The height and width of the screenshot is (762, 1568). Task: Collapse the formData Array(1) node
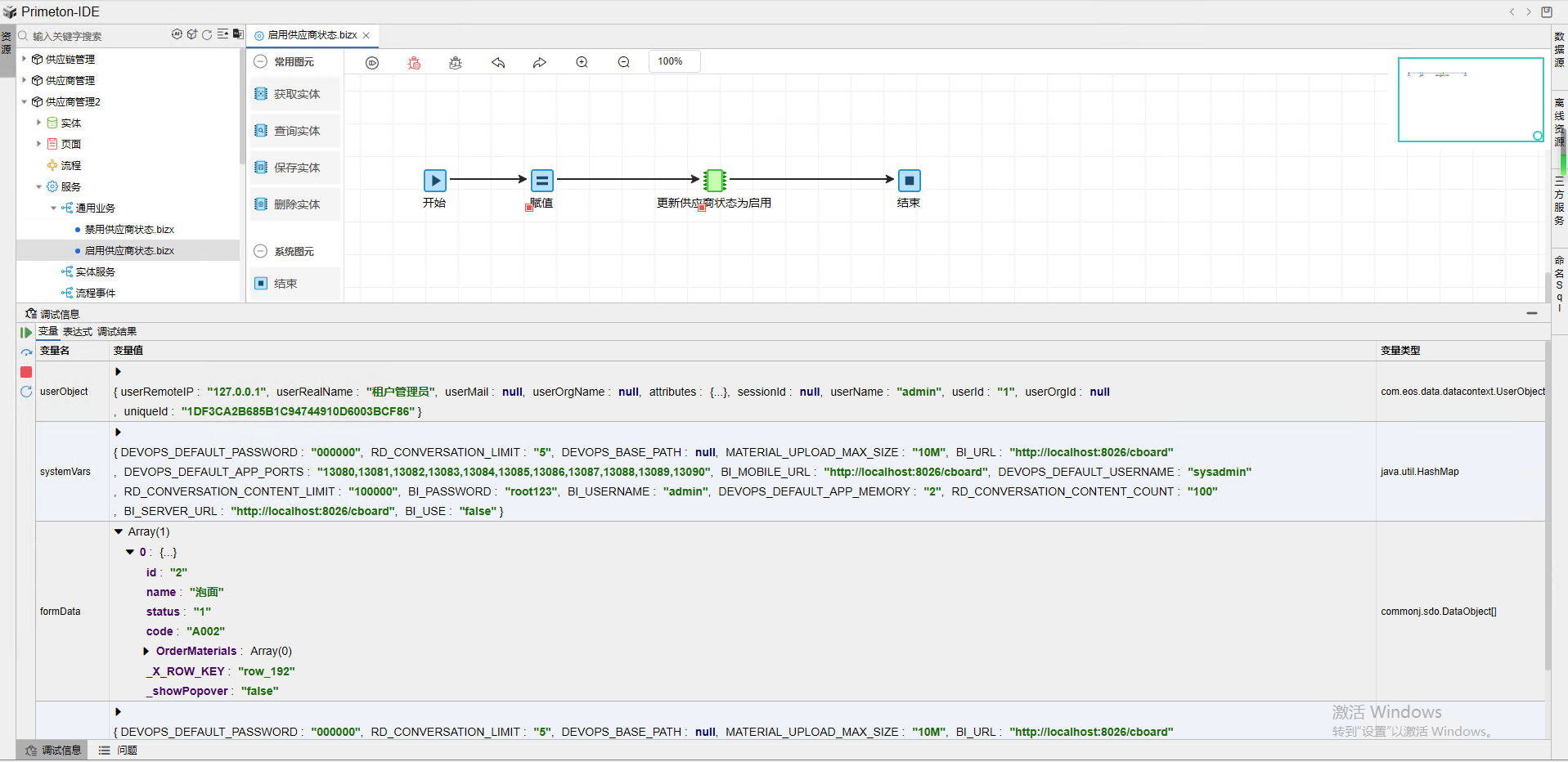click(x=119, y=531)
